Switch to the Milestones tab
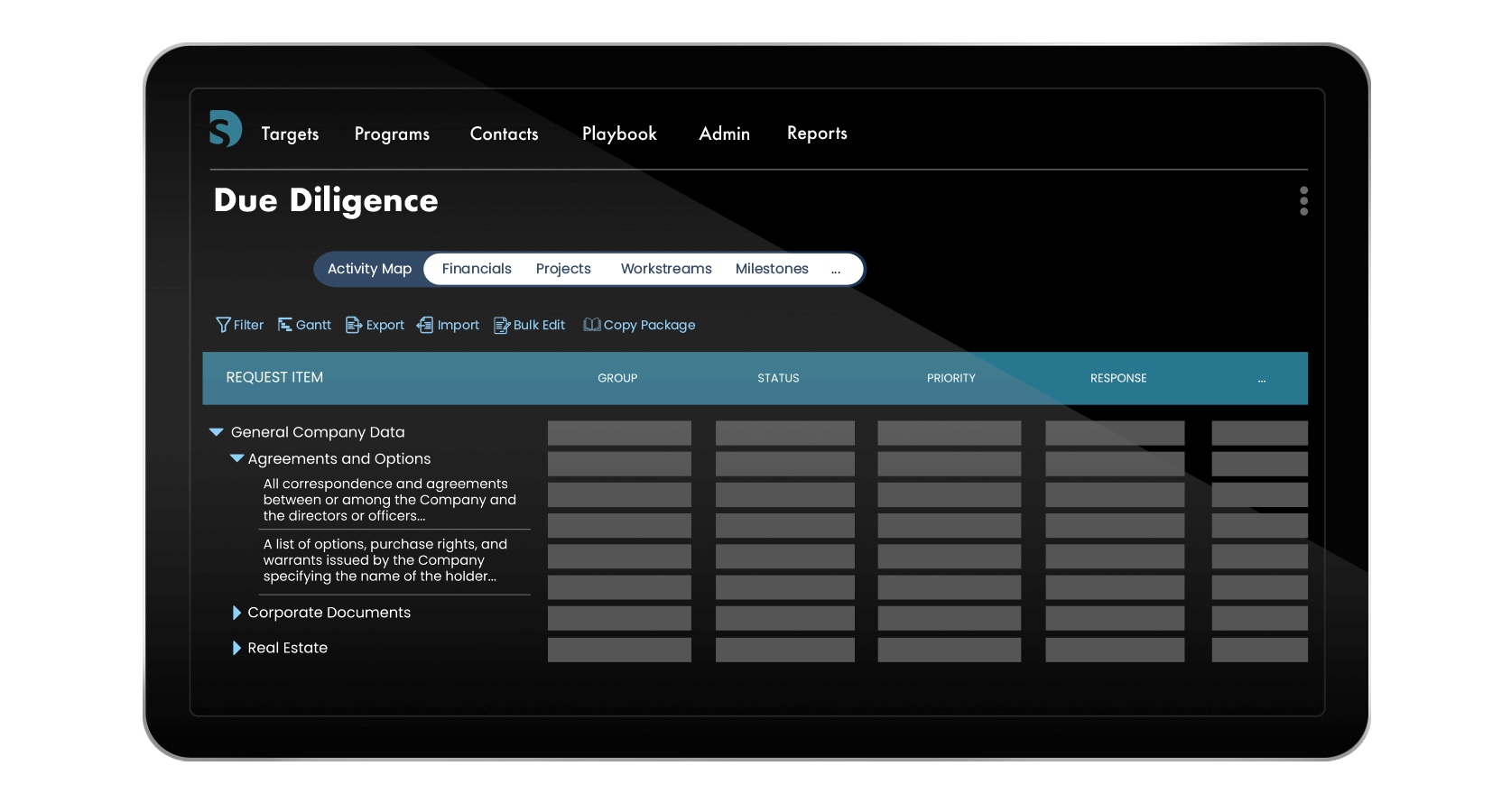Viewport: 1511px width, 812px height. (772, 269)
